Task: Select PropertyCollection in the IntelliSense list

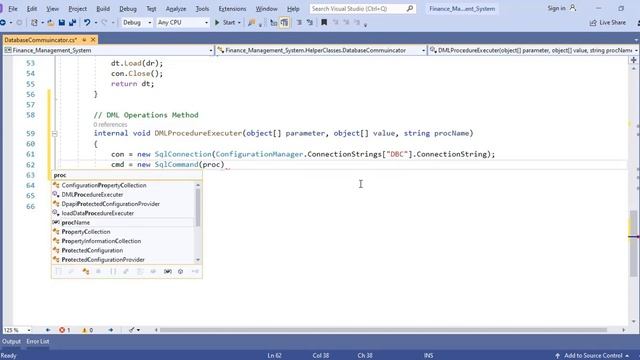Action: point(123,232)
